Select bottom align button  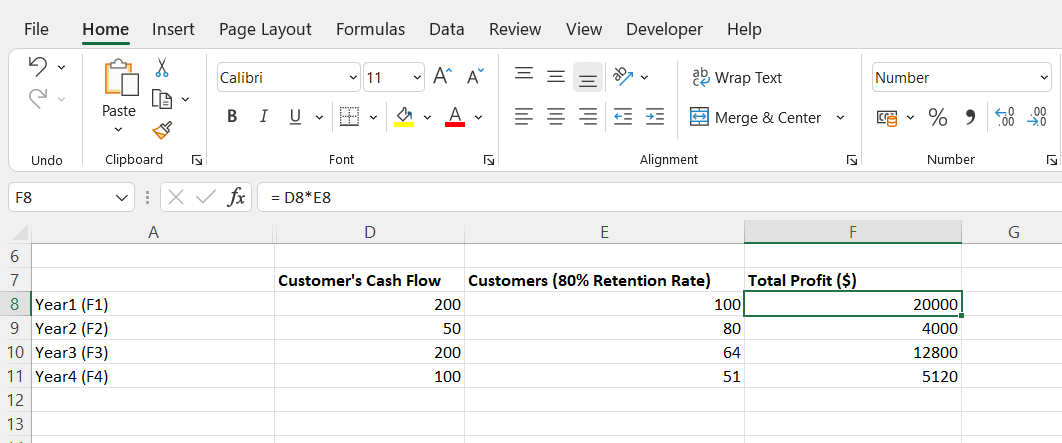pos(588,77)
